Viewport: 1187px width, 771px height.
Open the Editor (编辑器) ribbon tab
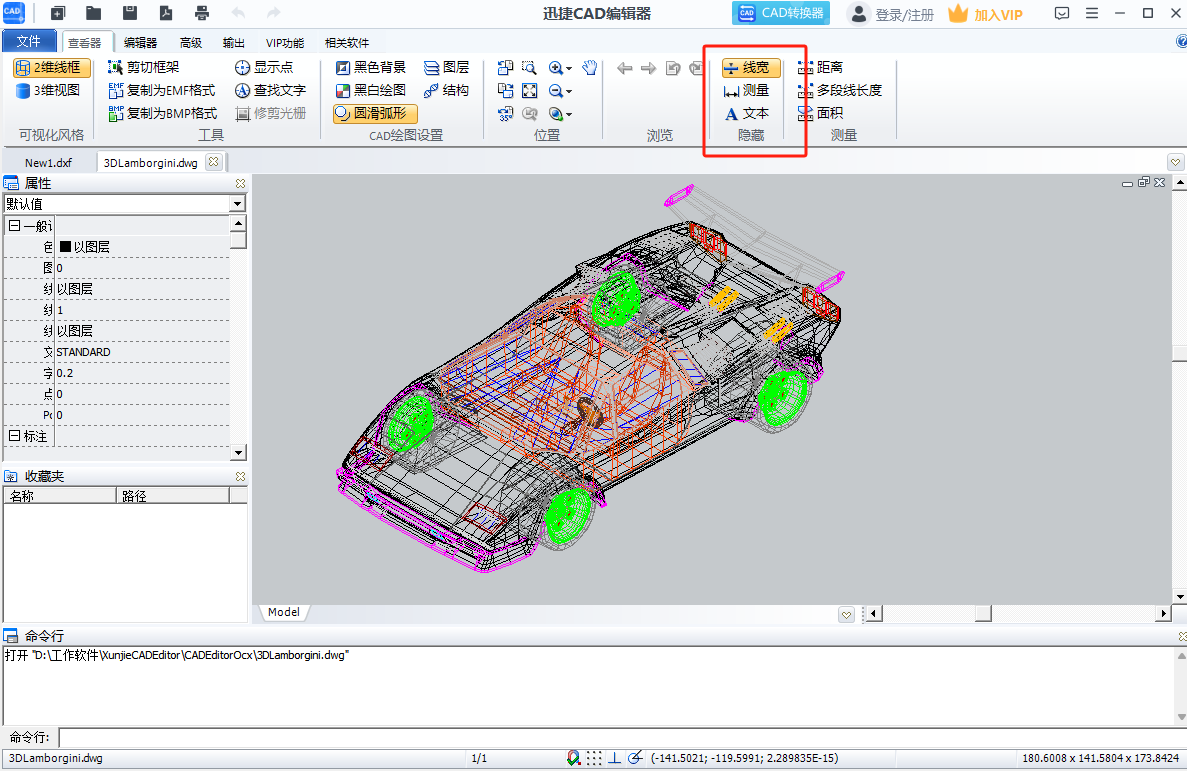pos(140,43)
